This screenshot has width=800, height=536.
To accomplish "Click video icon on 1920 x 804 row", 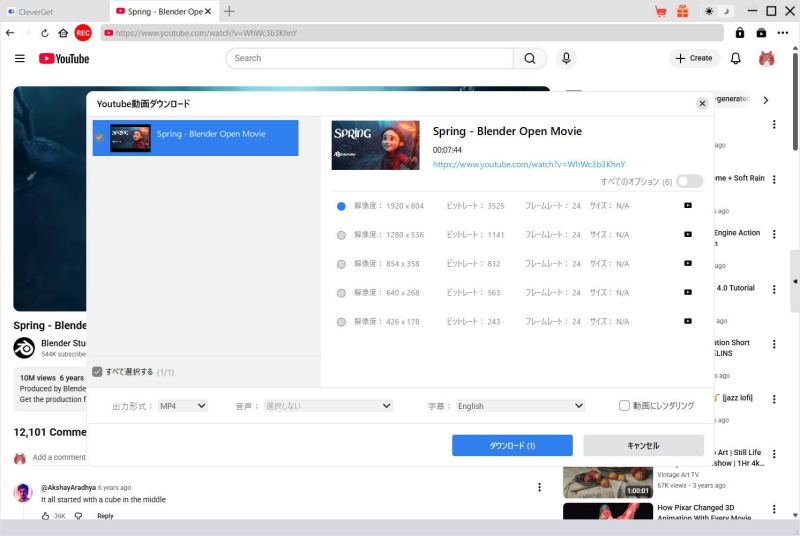I will 688,206.
